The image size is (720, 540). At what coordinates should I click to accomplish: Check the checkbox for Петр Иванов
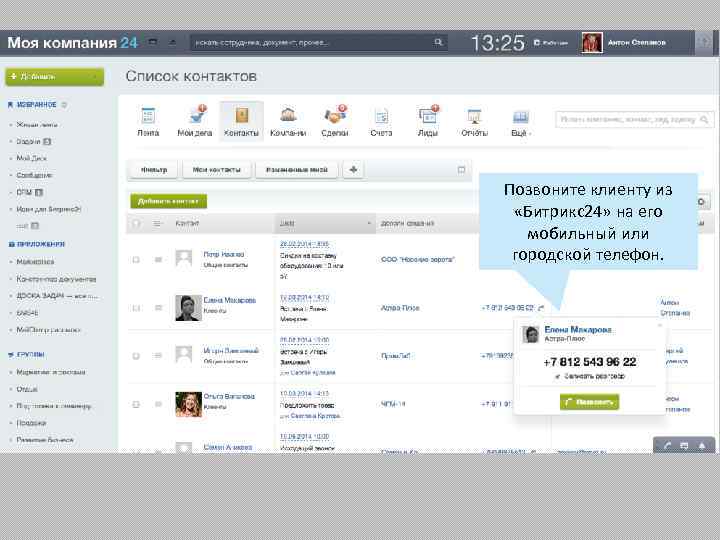pyautogui.click(x=136, y=260)
